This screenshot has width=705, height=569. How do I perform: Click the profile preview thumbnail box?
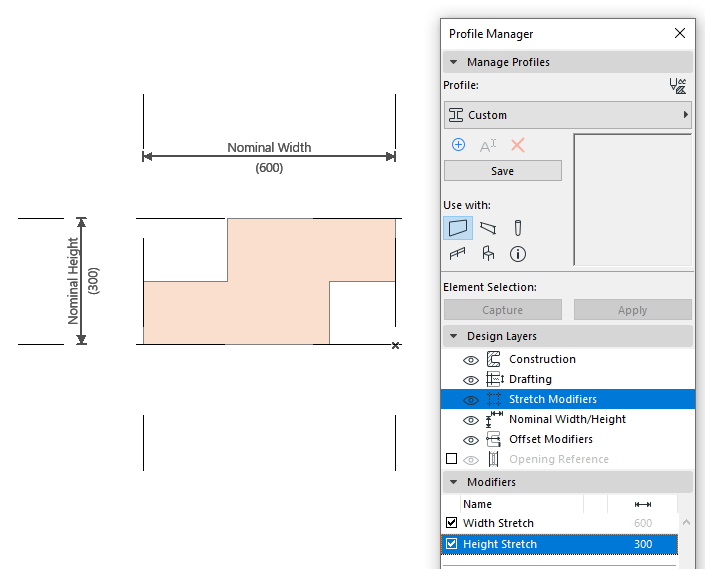coord(633,200)
